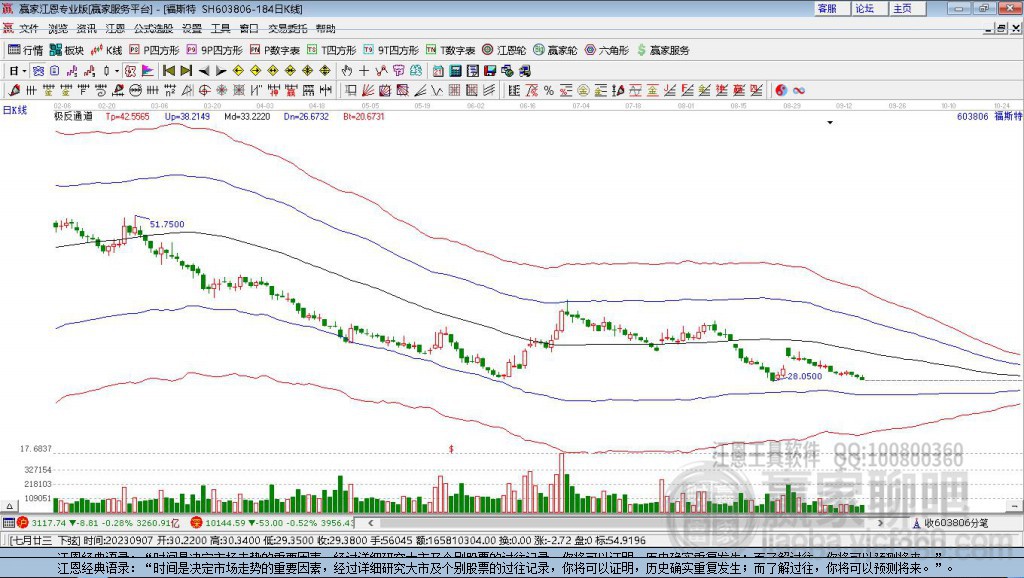Toggle the crosshair cursor tool
This screenshot has width=1024, height=578.
(364, 71)
